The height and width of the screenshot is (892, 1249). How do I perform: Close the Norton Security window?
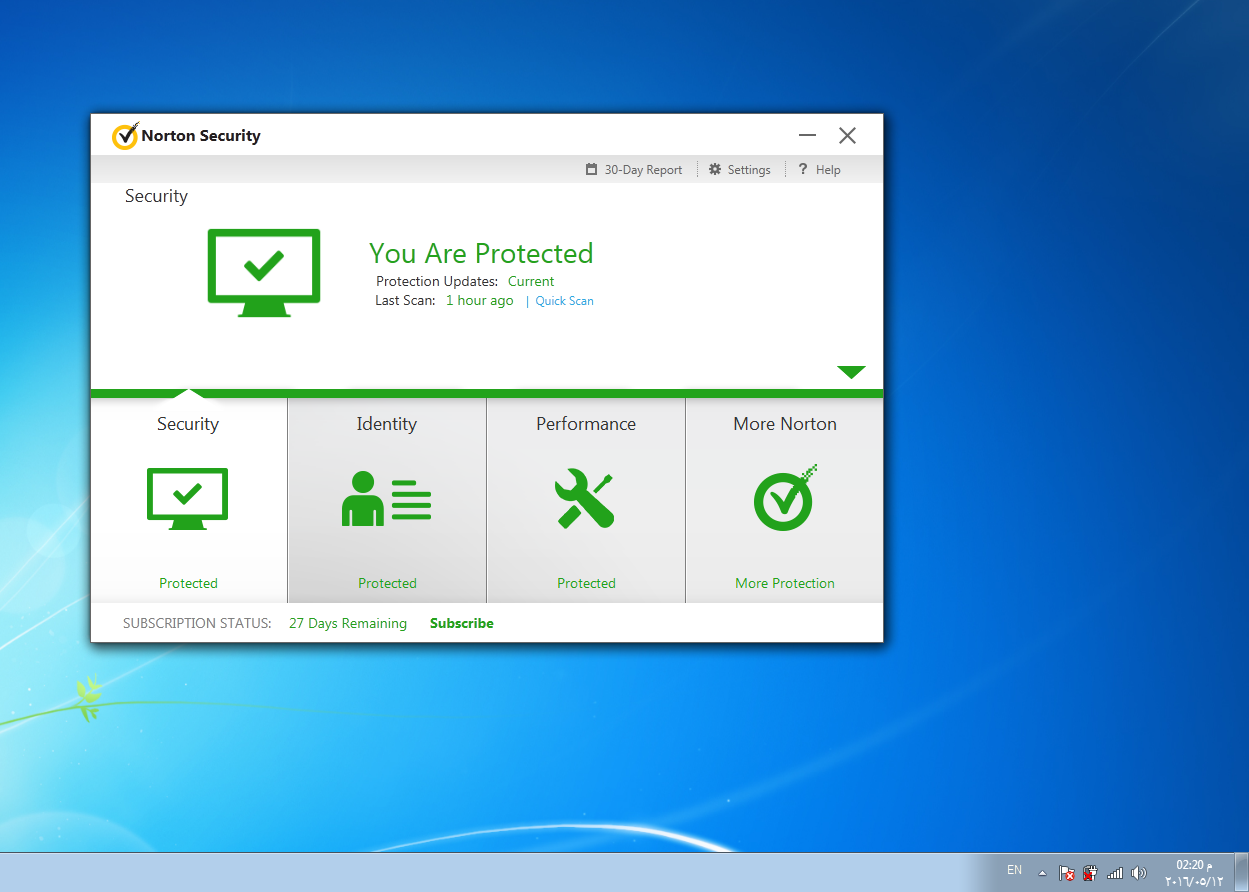click(x=847, y=136)
